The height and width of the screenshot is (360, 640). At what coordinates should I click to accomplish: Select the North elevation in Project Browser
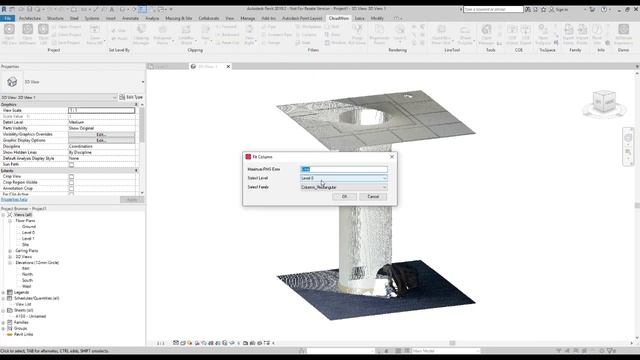(27, 275)
